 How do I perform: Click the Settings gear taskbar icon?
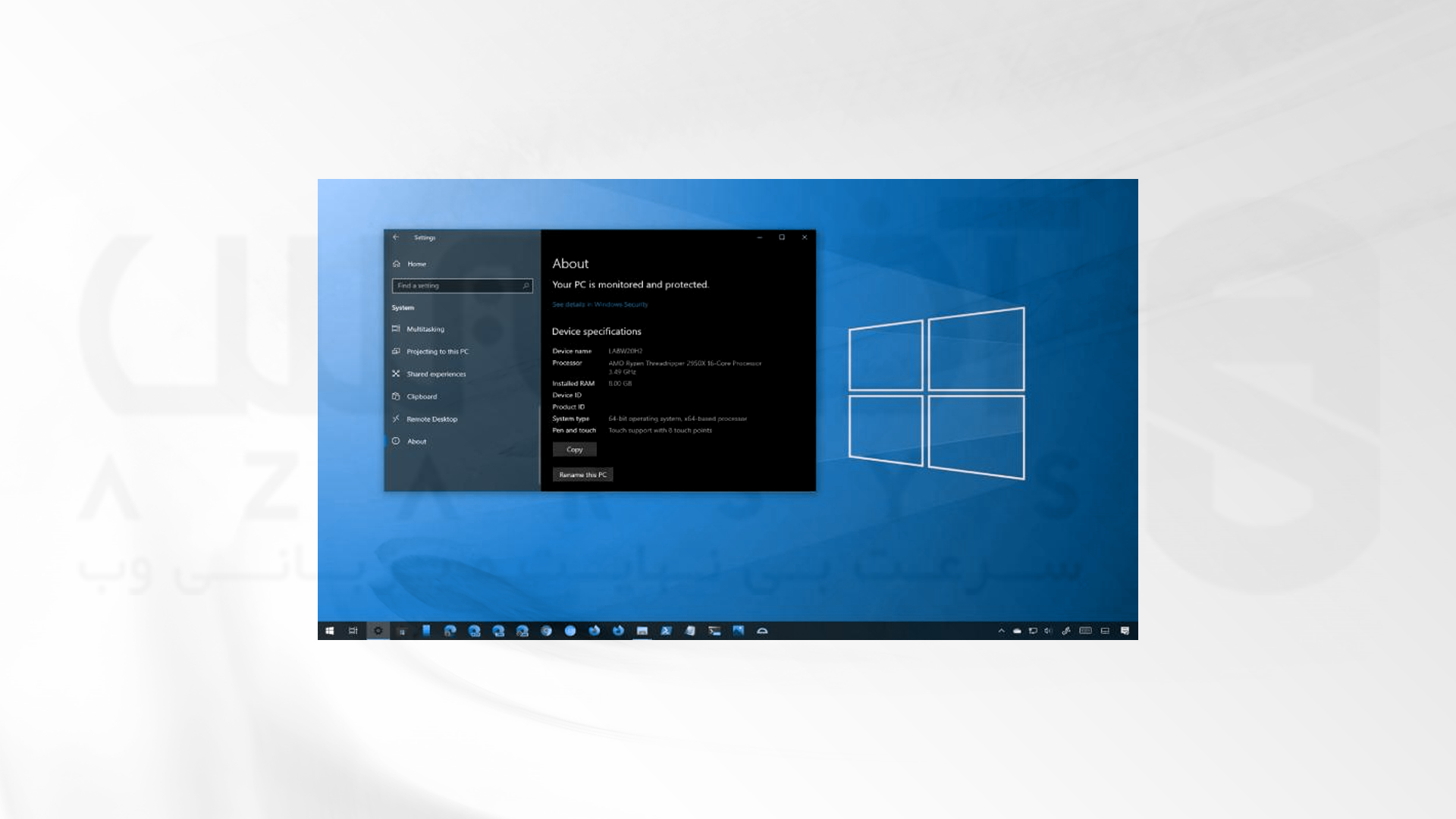[378, 631]
